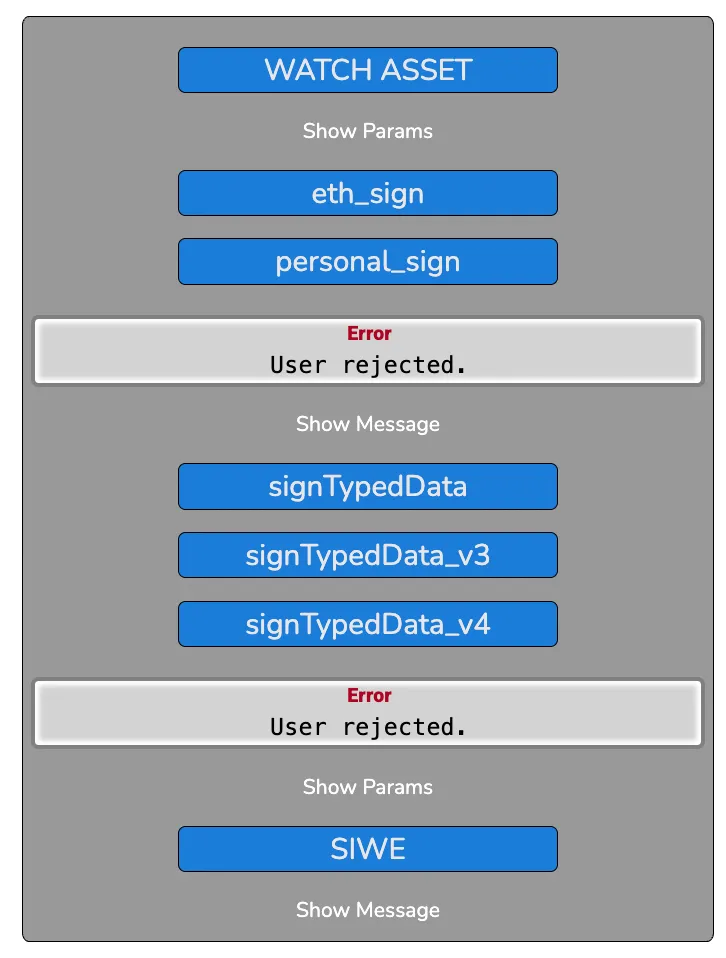This screenshot has height=958, width=726.
Task: Click the Error label in the upper error panel
Action: 369,333
